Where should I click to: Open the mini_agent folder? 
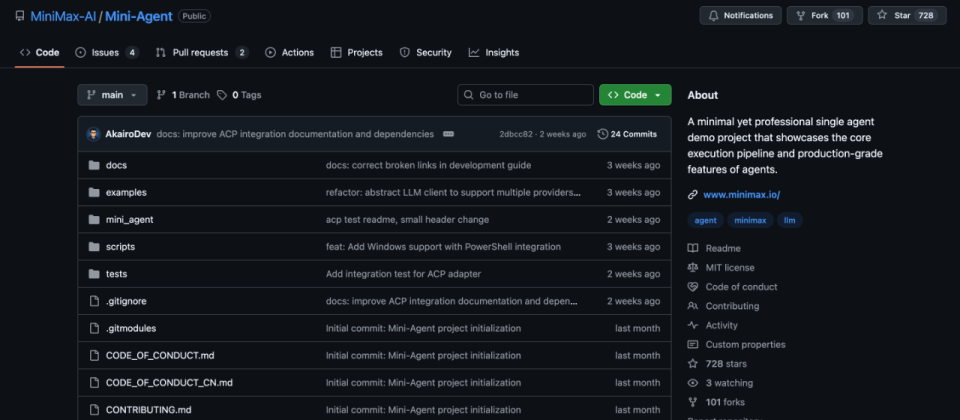(129, 219)
